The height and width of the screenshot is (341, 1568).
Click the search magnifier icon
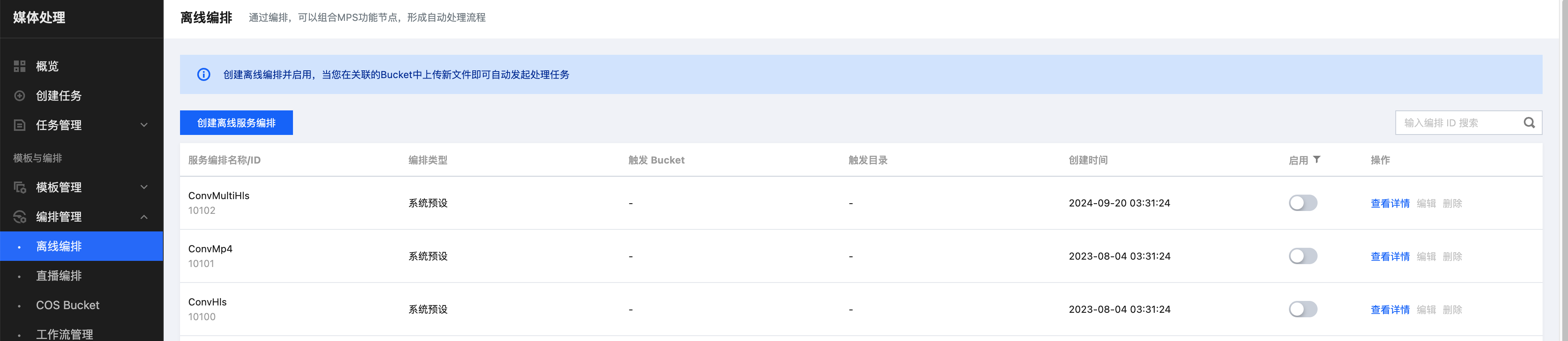[x=1528, y=123]
